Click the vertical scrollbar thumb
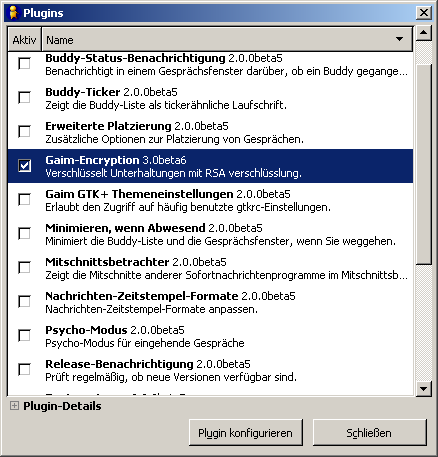 [424, 165]
